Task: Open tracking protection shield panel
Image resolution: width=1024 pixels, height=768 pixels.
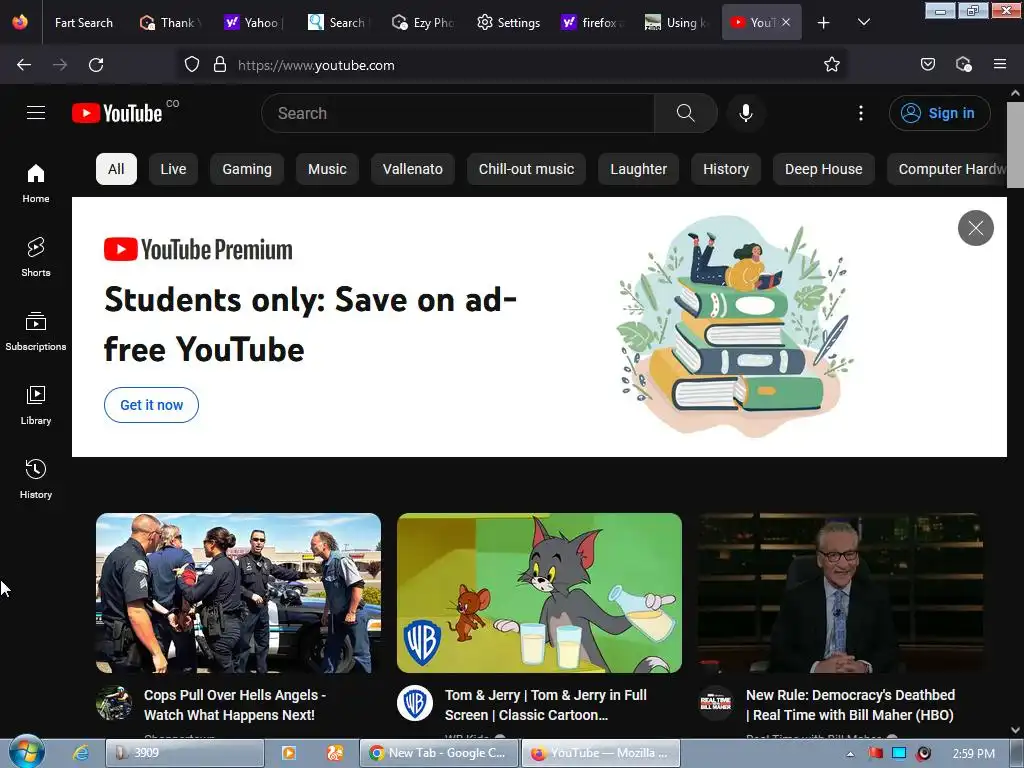Action: tap(191, 65)
